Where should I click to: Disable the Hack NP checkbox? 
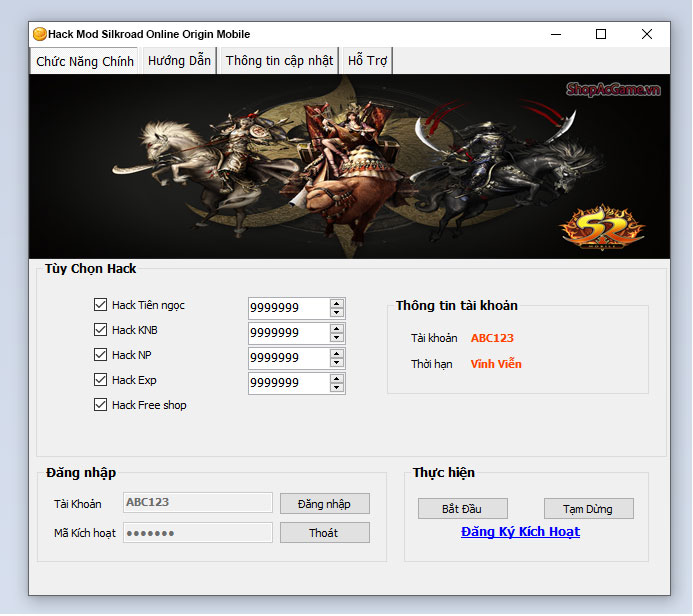click(100, 354)
